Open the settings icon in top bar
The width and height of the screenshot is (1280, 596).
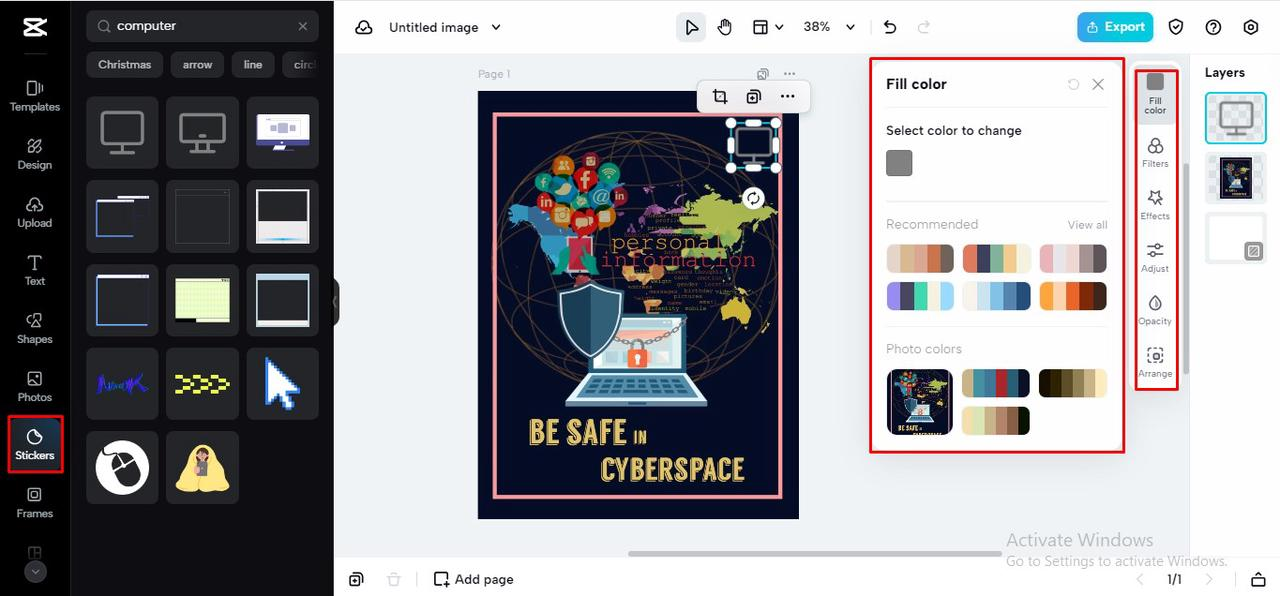(1250, 27)
